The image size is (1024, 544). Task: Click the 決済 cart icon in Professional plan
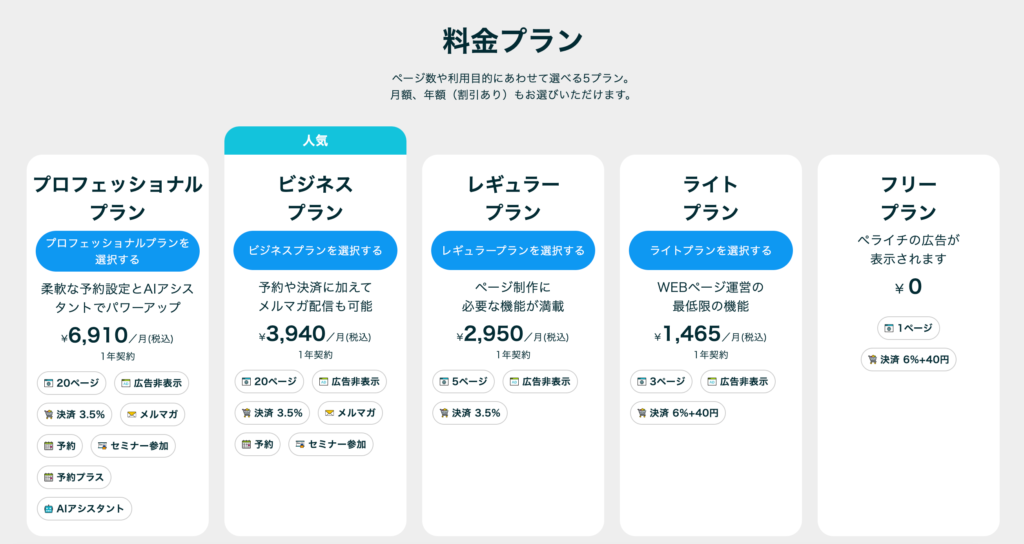click(48, 414)
